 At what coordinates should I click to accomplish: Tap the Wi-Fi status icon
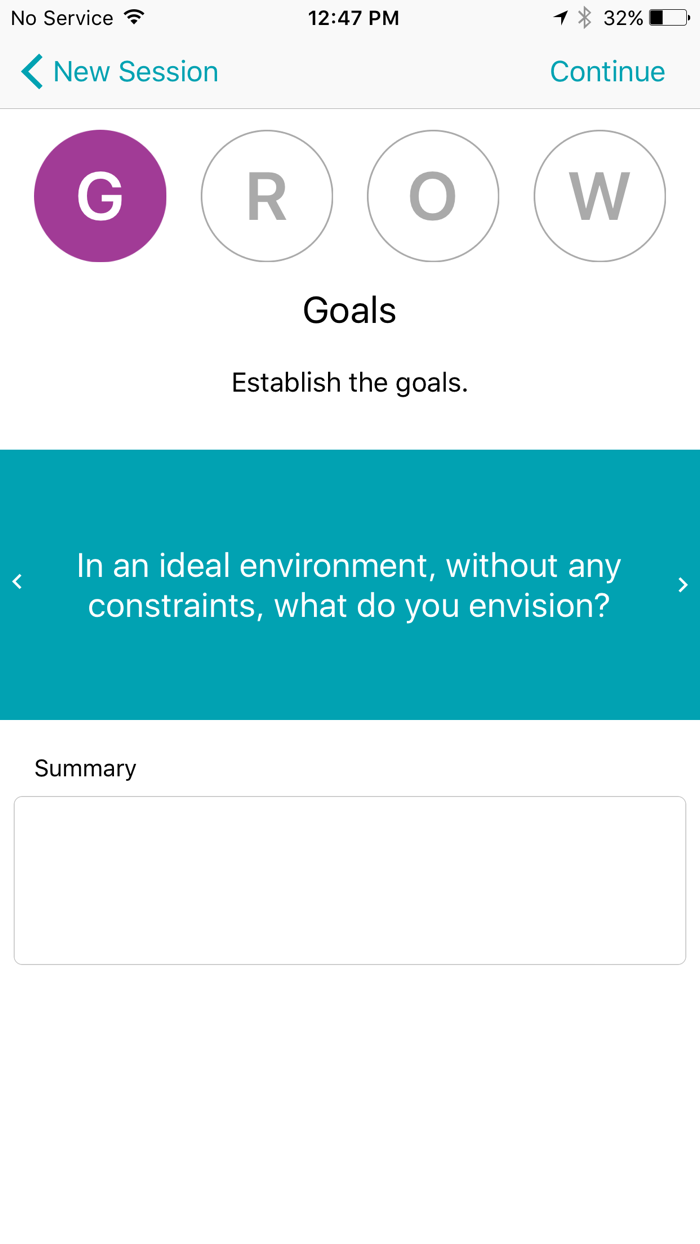pyautogui.click(x=134, y=18)
